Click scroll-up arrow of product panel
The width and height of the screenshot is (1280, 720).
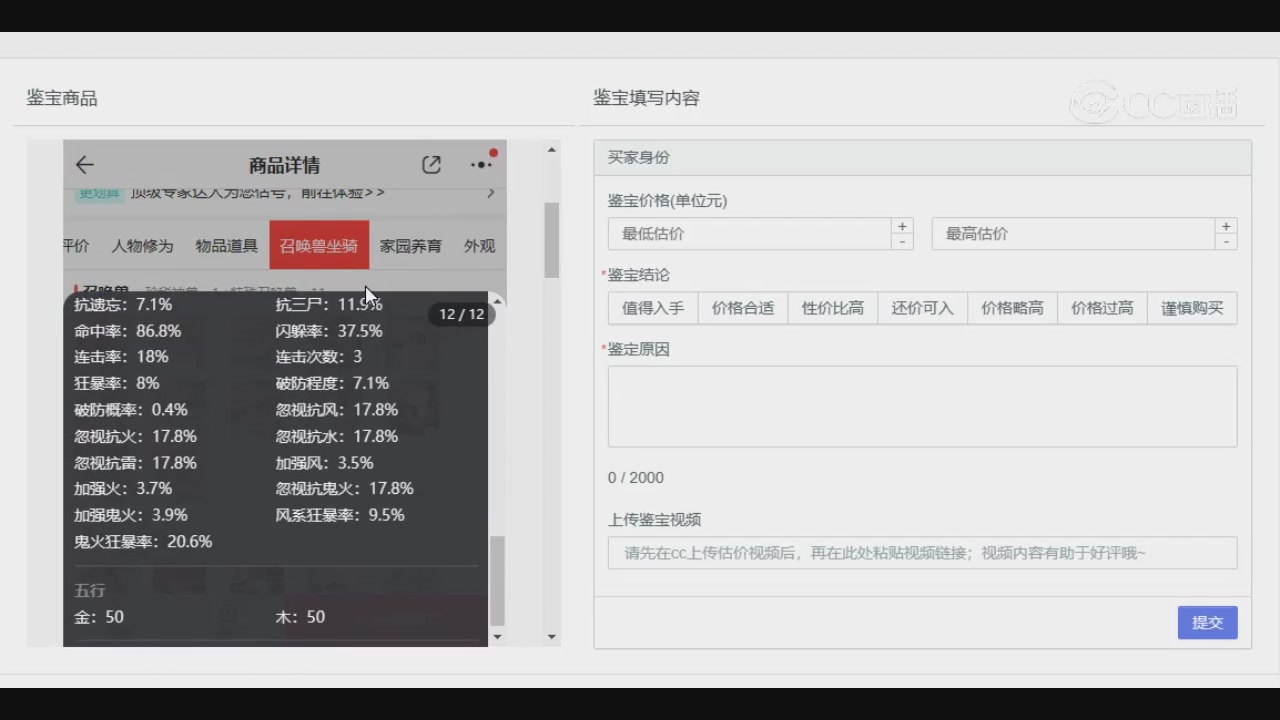(x=552, y=150)
